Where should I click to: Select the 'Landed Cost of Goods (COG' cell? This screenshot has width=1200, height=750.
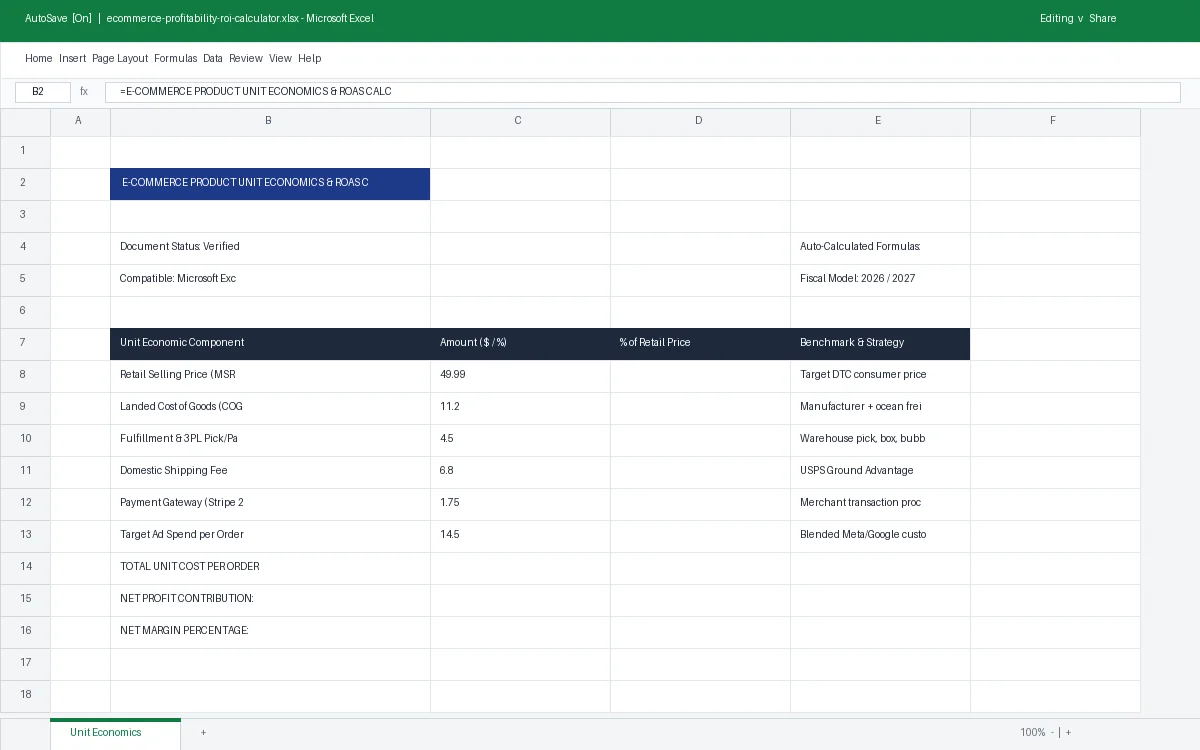click(270, 407)
